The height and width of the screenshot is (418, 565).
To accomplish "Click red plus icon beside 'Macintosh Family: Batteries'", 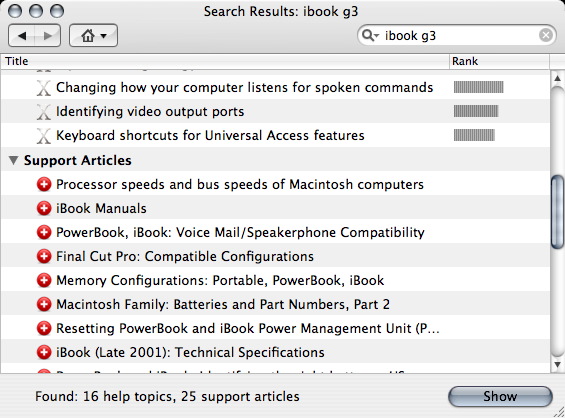I will 44,304.
